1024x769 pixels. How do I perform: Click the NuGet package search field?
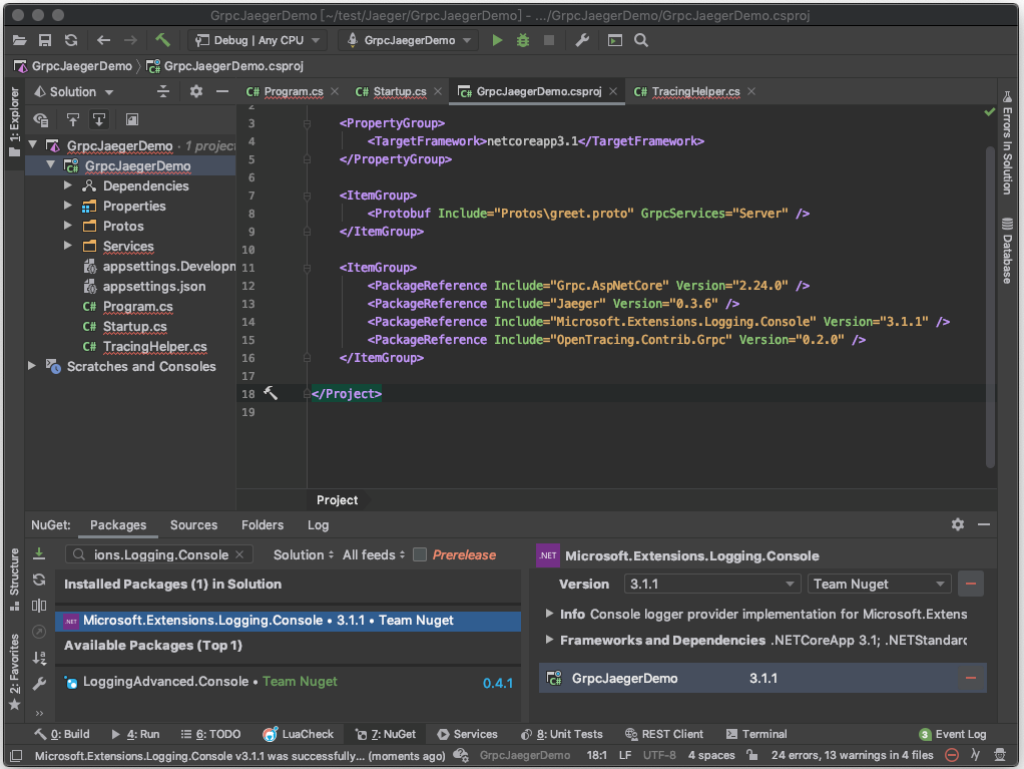coord(159,555)
